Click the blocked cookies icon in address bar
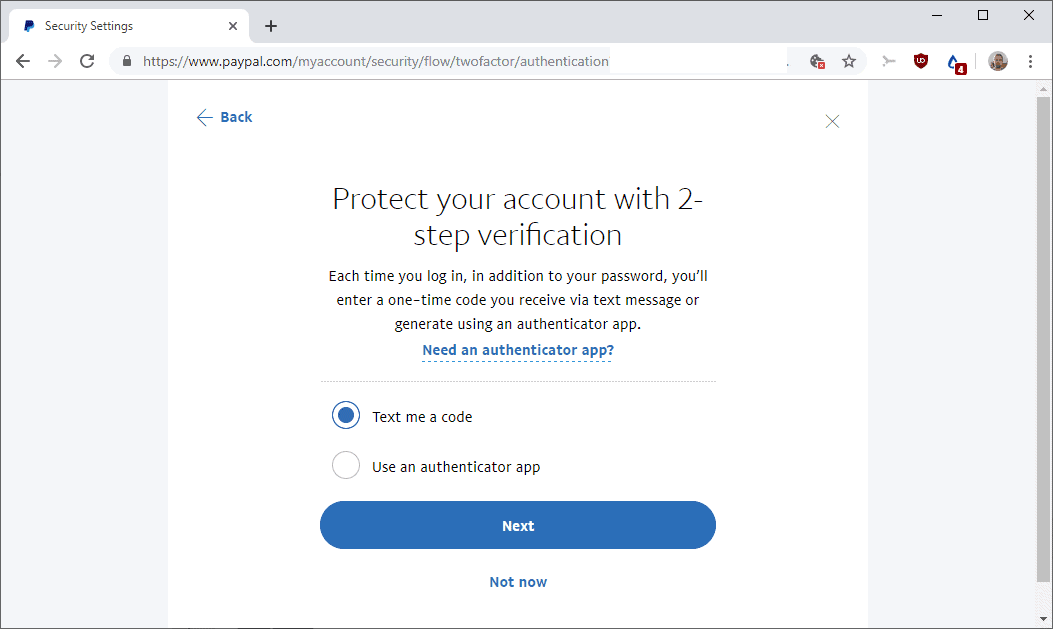Screen dimensions: 1053x629 tap(815, 61)
